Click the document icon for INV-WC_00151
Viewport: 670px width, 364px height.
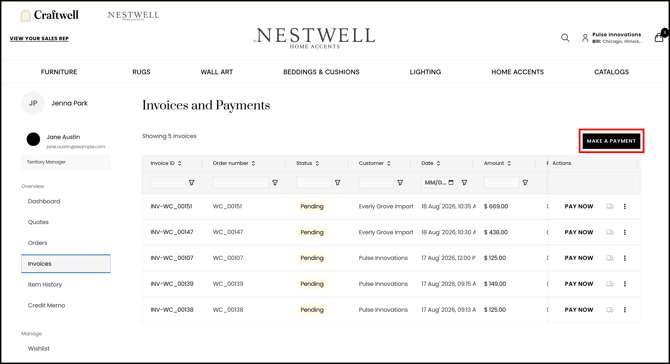click(x=610, y=206)
